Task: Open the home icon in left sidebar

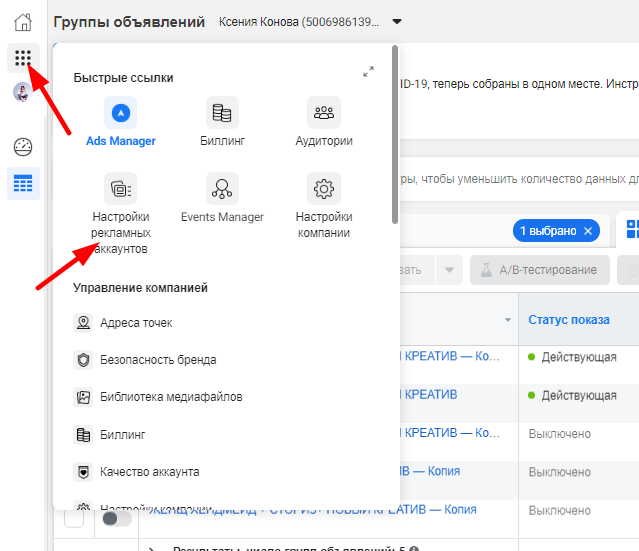Action: click(x=23, y=22)
